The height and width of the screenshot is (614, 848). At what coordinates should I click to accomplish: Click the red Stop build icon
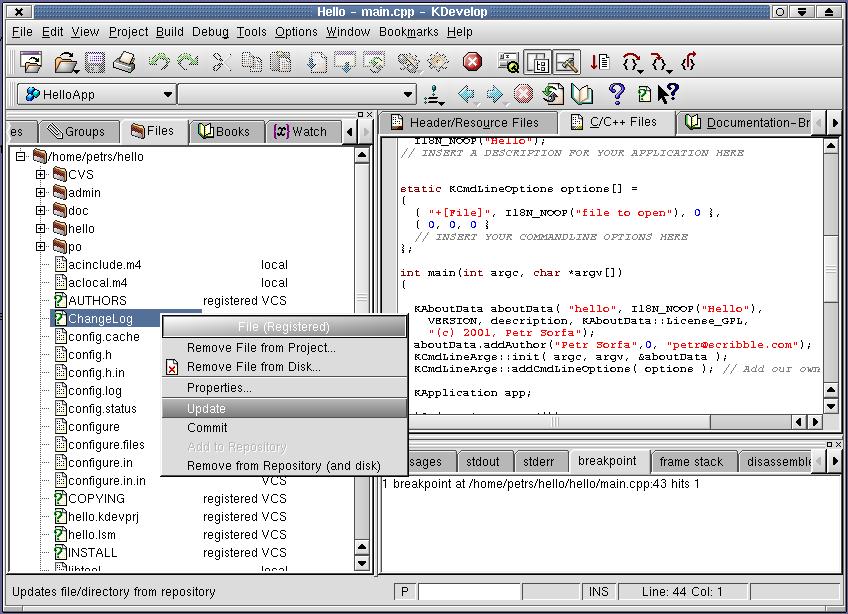click(x=473, y=62)
